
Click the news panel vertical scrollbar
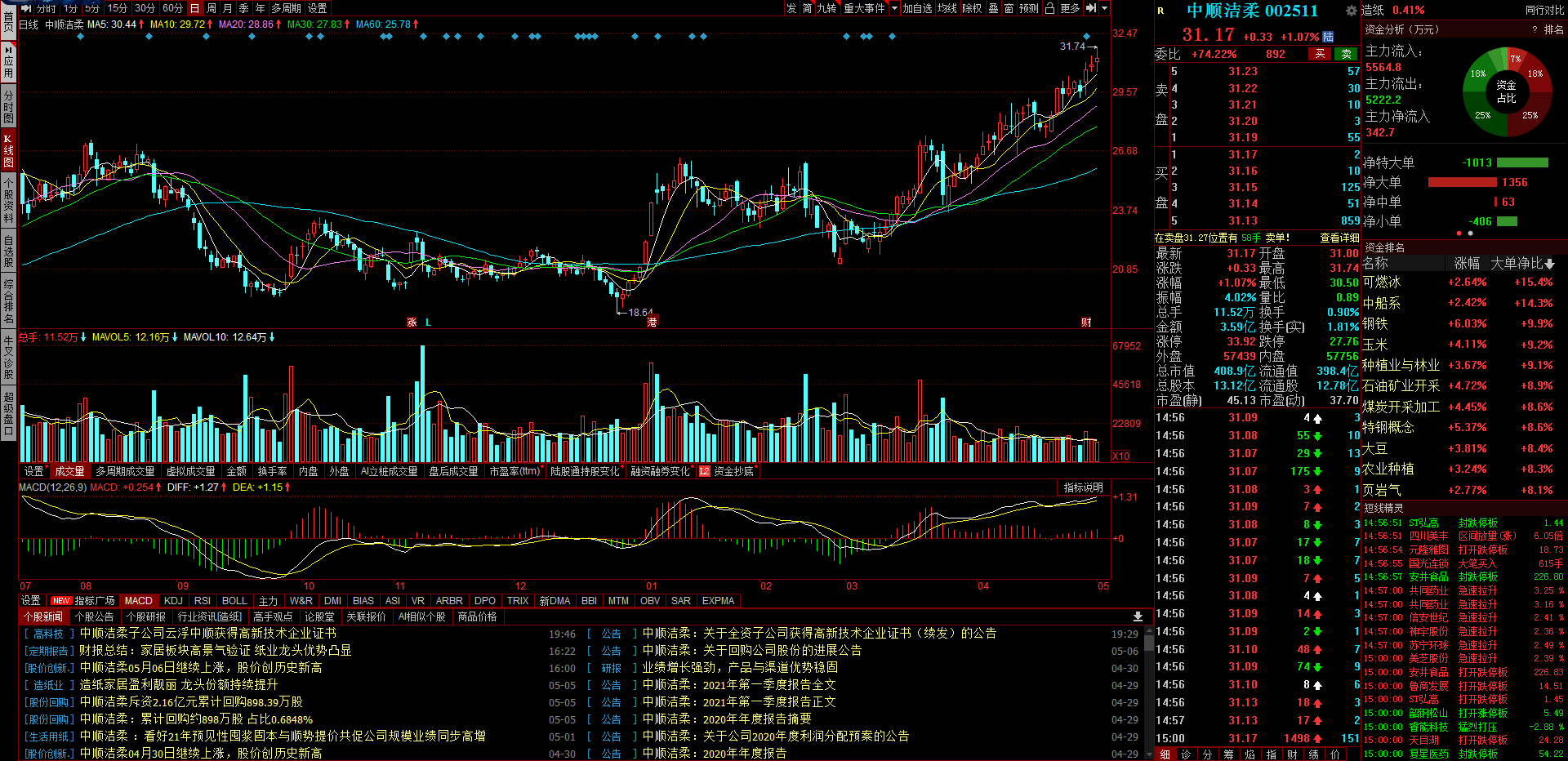pyautogui.click(x=1149, y=694)
